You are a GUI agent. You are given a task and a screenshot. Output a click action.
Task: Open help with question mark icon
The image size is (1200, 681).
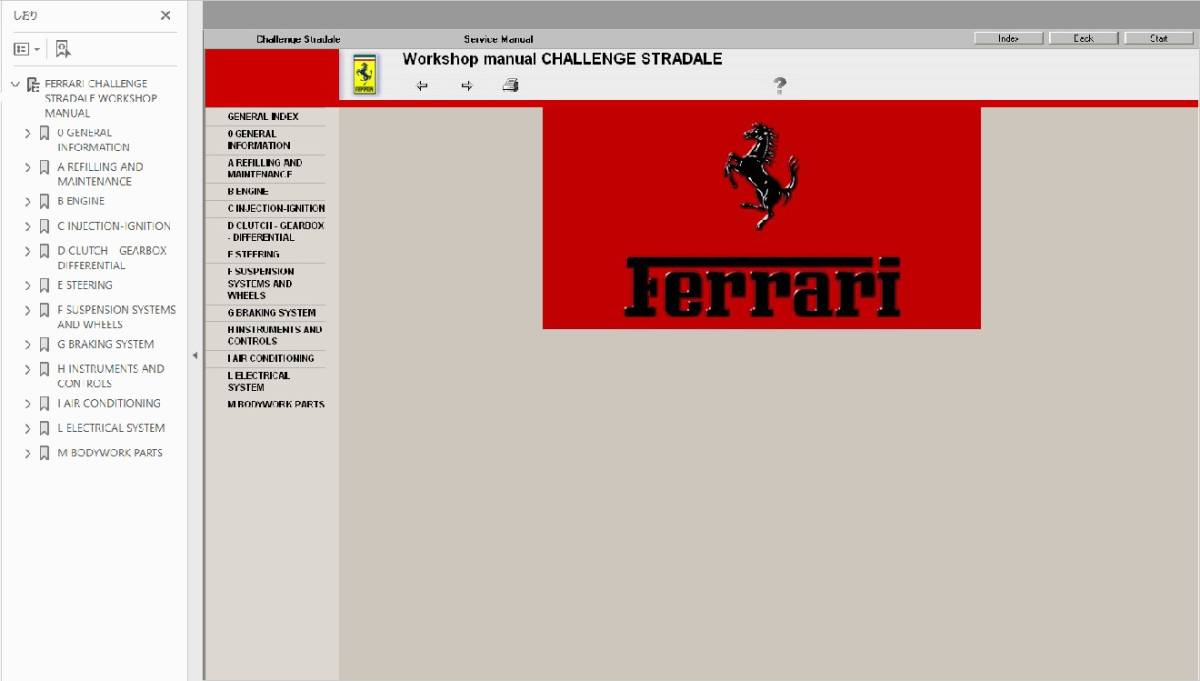[x=780, y=86]
